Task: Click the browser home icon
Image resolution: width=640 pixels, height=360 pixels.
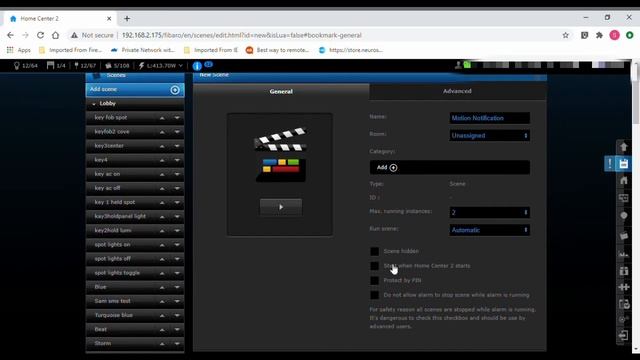Action: coord(55,35)
